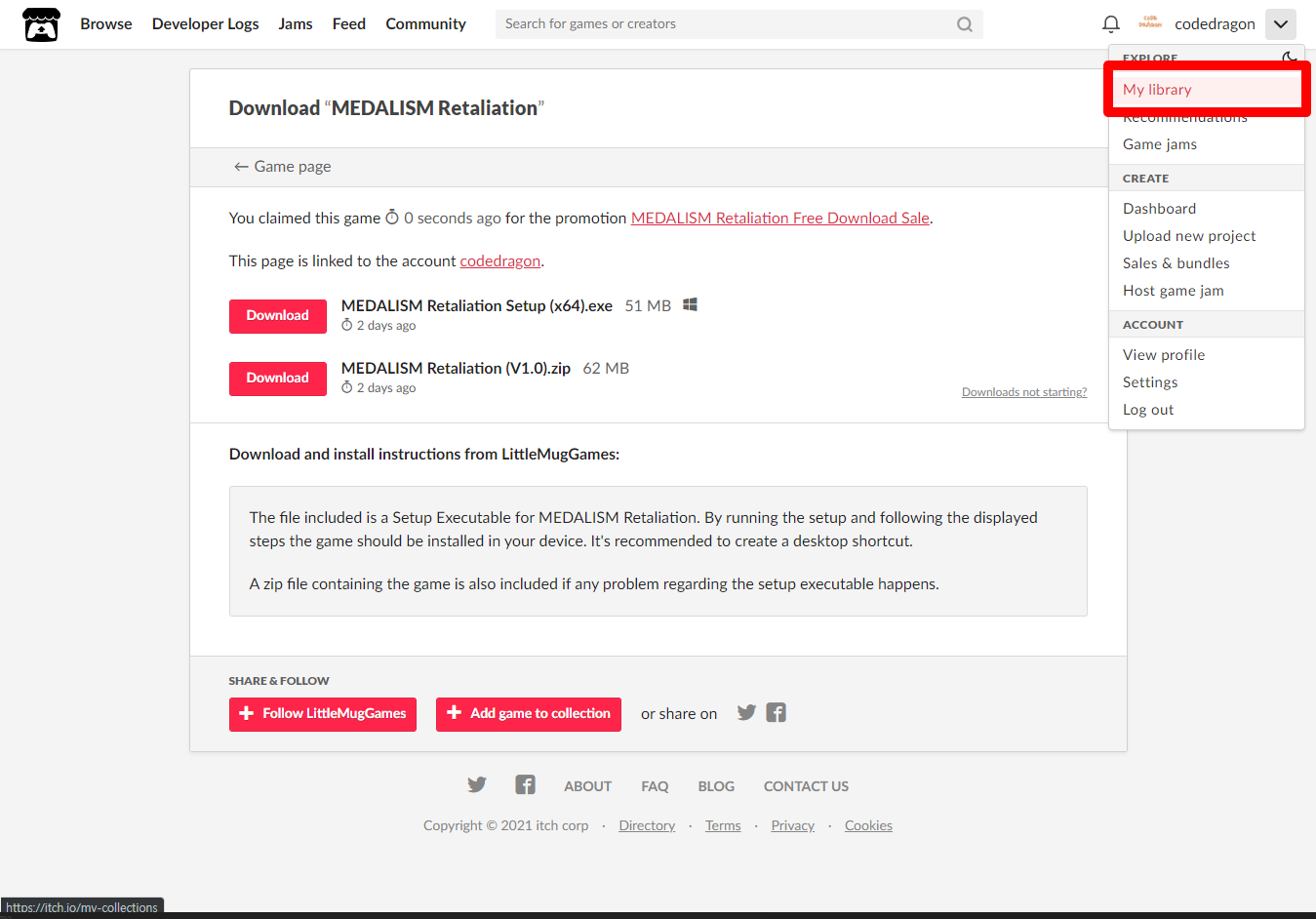This screenshot has width=1316, height=919.
Task: Download the Setup (x64).exe file
Action: [x=278, y=316]
